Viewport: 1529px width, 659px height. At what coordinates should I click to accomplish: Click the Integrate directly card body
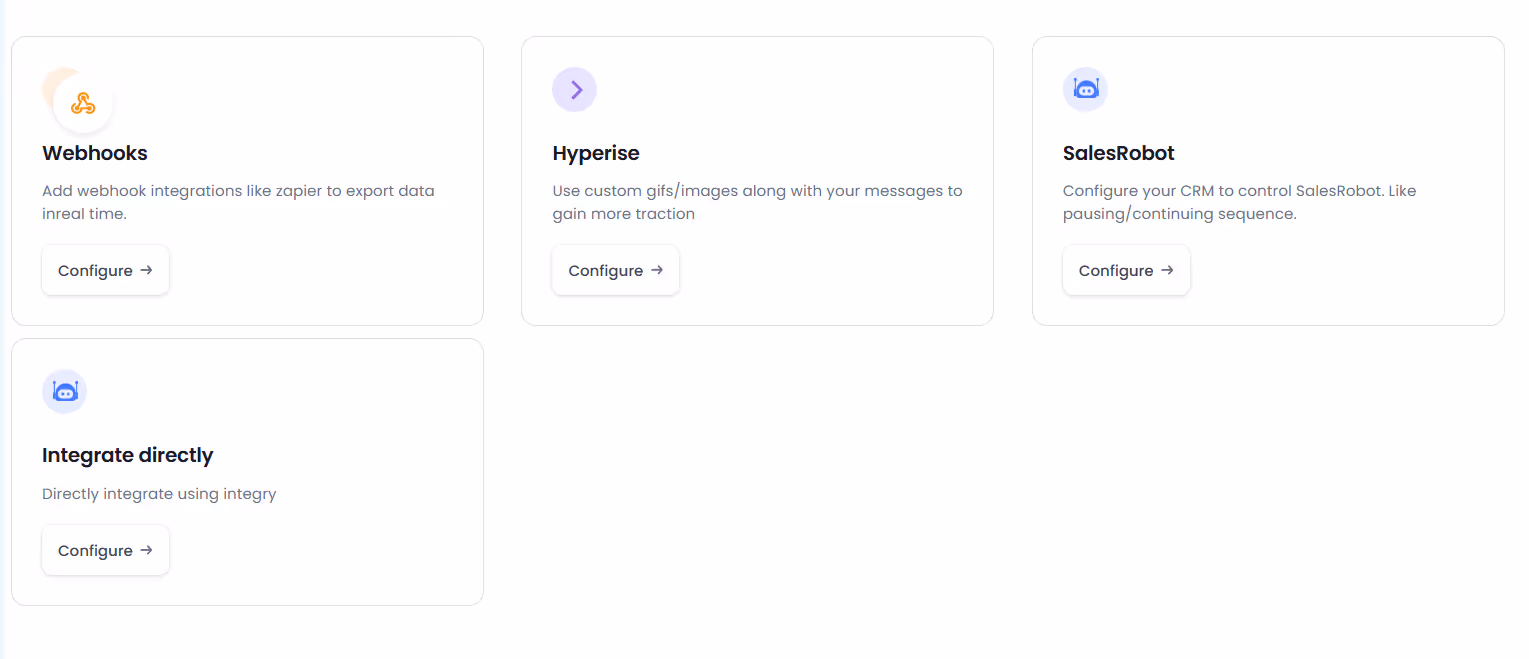pos(247,472)
